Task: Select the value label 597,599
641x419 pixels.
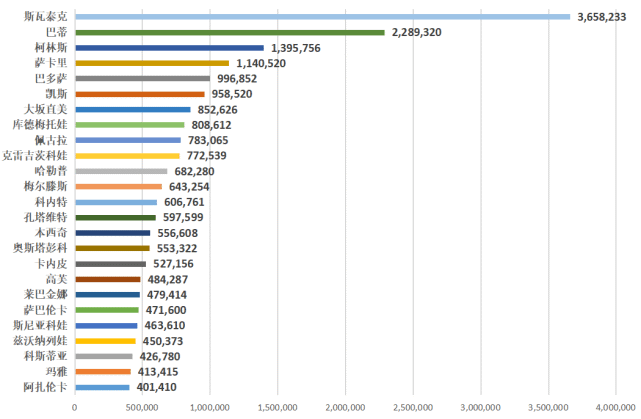Action: (x=183, y=217)
